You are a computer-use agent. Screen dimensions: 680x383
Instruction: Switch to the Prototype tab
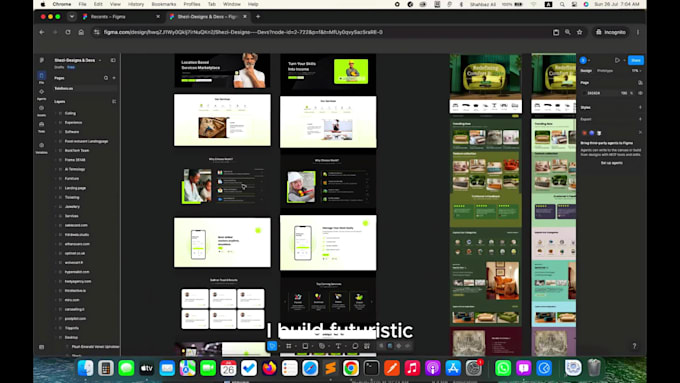(605, 70)
